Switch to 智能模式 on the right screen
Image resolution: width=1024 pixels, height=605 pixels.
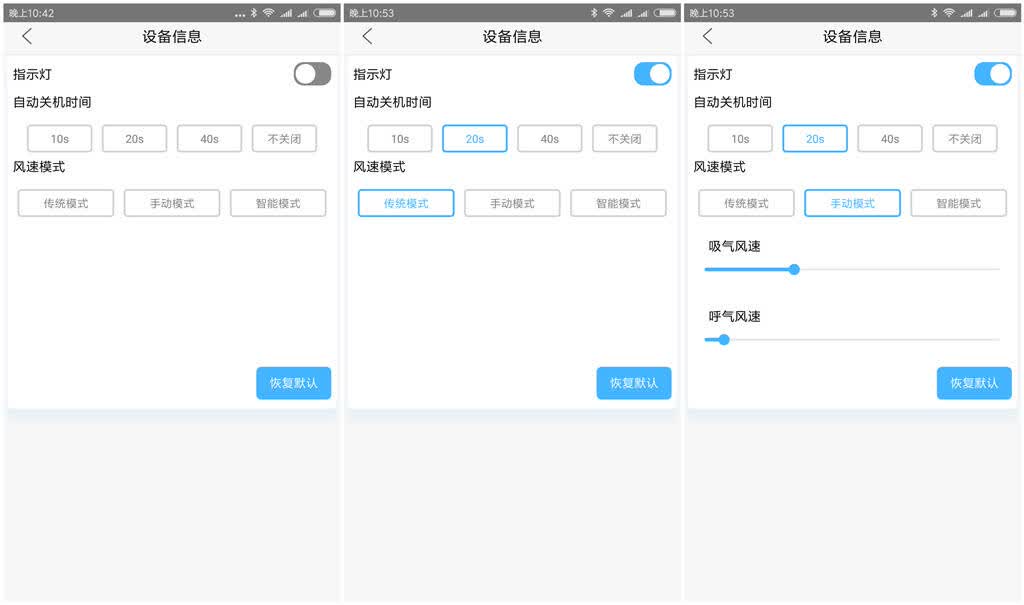(x=958, y=203)
